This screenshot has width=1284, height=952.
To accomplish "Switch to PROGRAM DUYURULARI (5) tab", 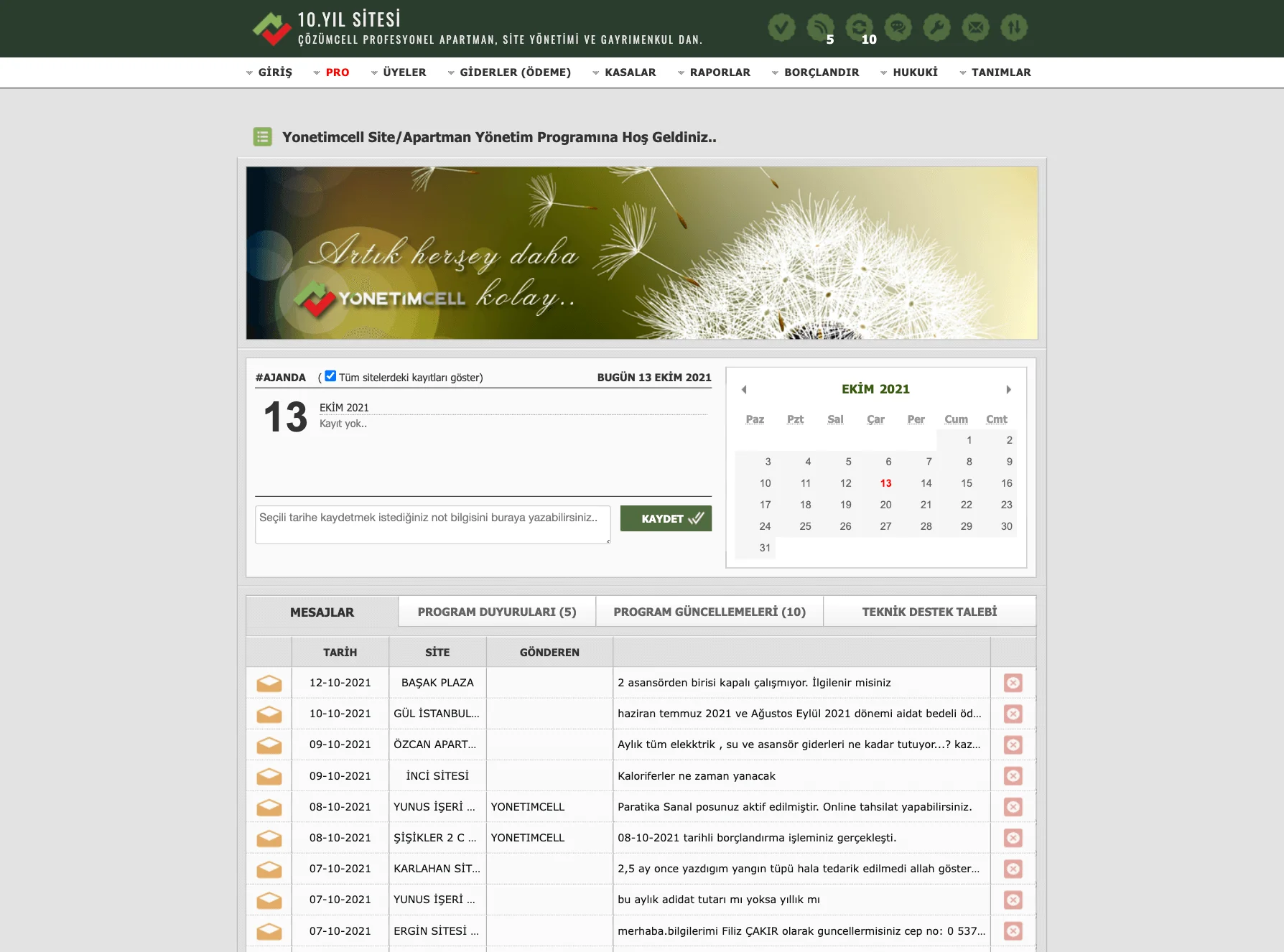I will click(497, 612).
